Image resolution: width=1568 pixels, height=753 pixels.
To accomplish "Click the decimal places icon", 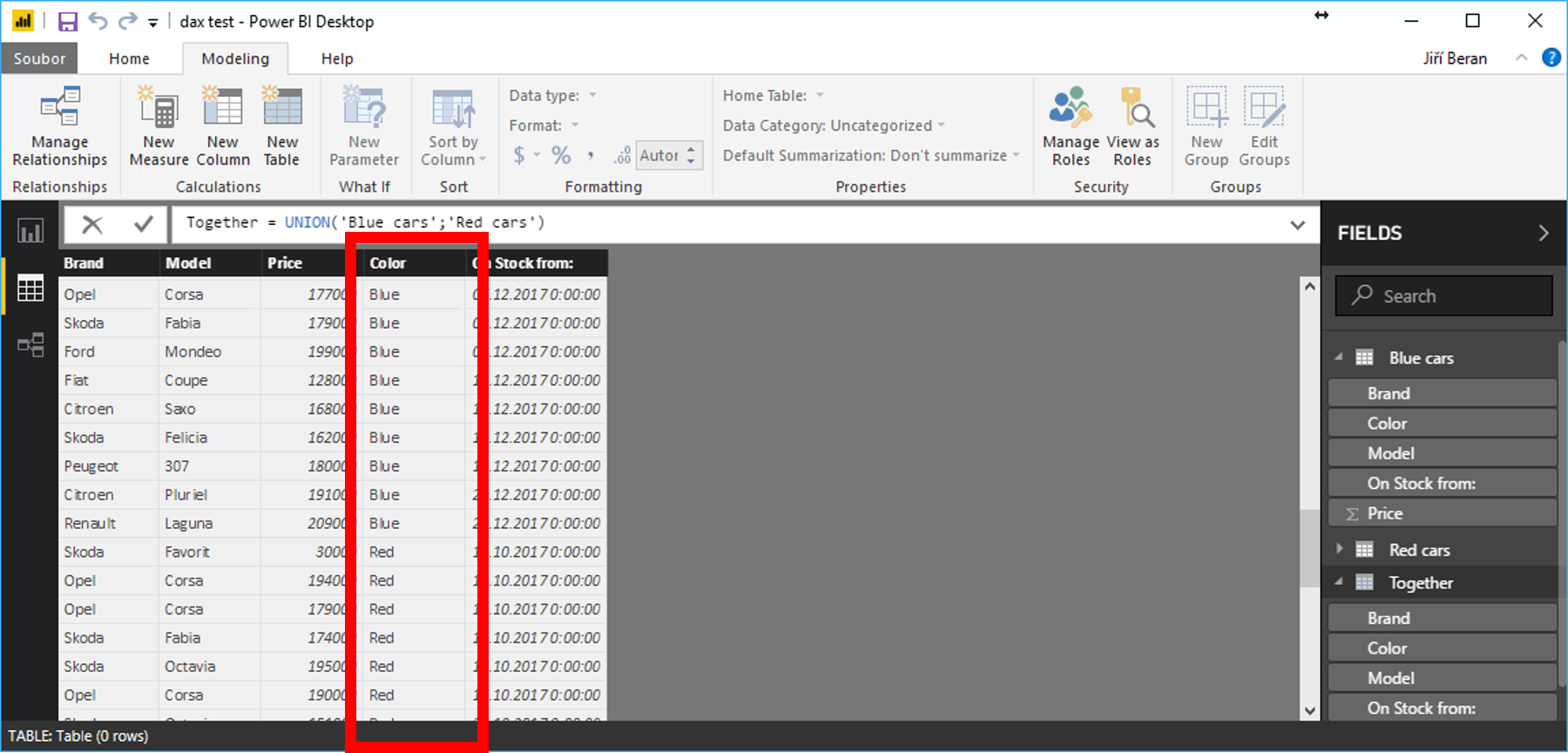I will click(622, 155).
